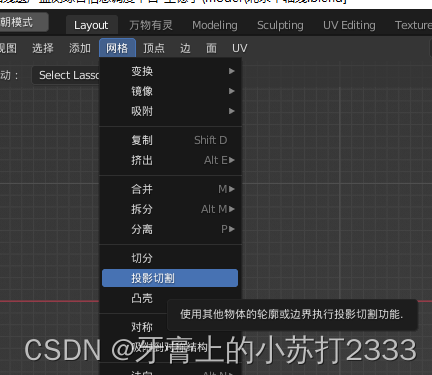Switch to the Layout workspace tab
The width and height of the screenshot is (432, 375).
[x=91, y=25]
